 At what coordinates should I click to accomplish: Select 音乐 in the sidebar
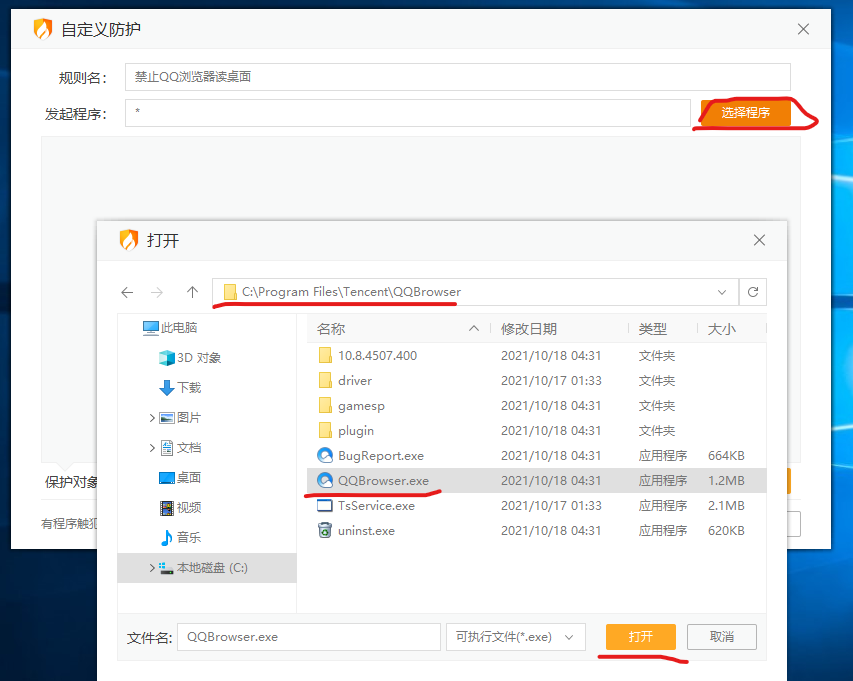189,537
